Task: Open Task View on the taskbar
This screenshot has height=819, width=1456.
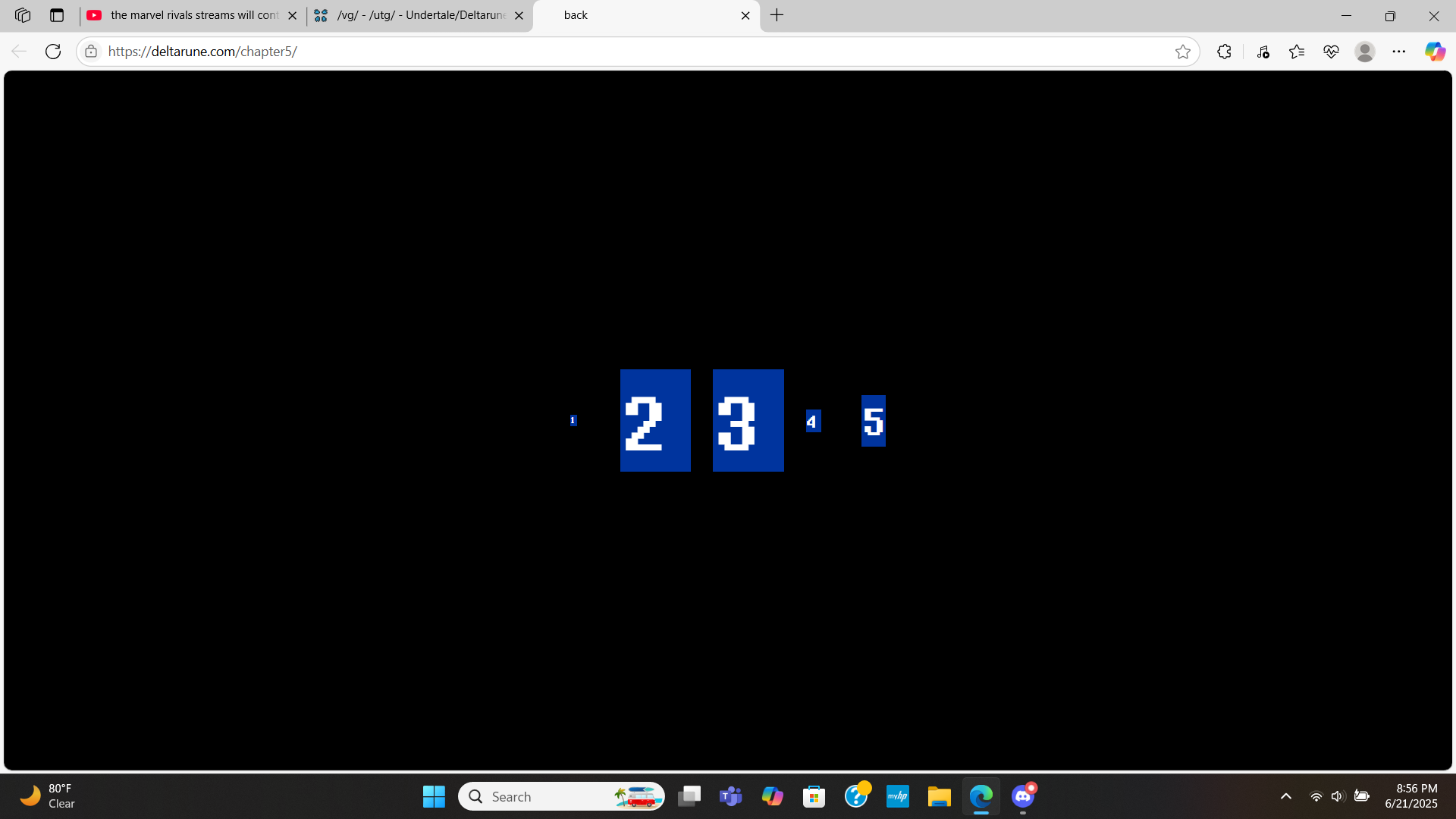Action: 689,796
